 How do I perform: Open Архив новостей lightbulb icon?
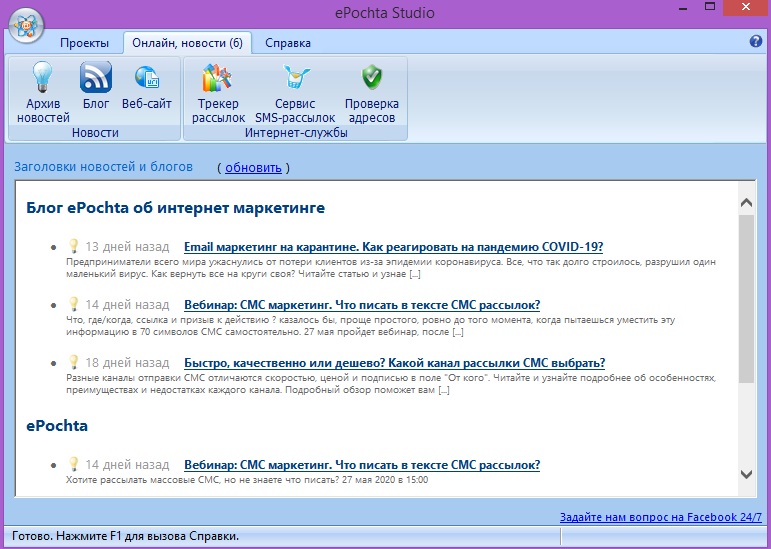(x=43, y=77)
